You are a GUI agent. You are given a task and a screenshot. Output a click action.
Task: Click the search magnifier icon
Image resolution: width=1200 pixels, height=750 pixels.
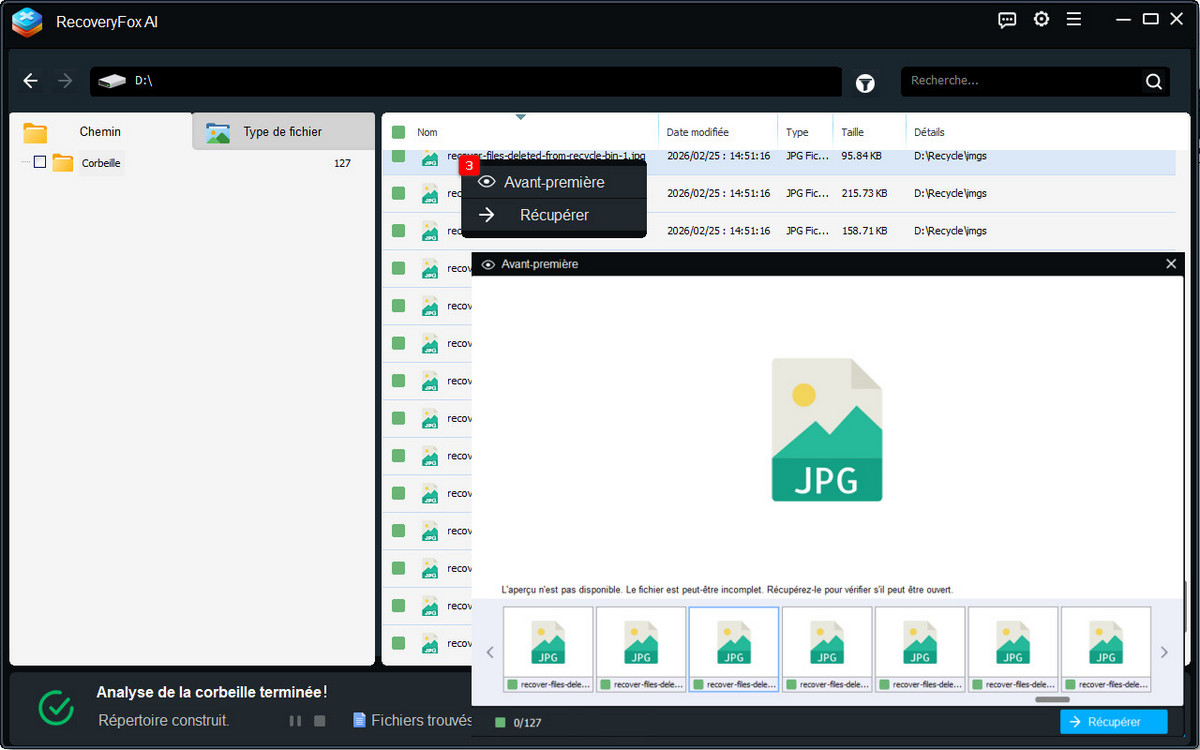[x=1153, y=82]
